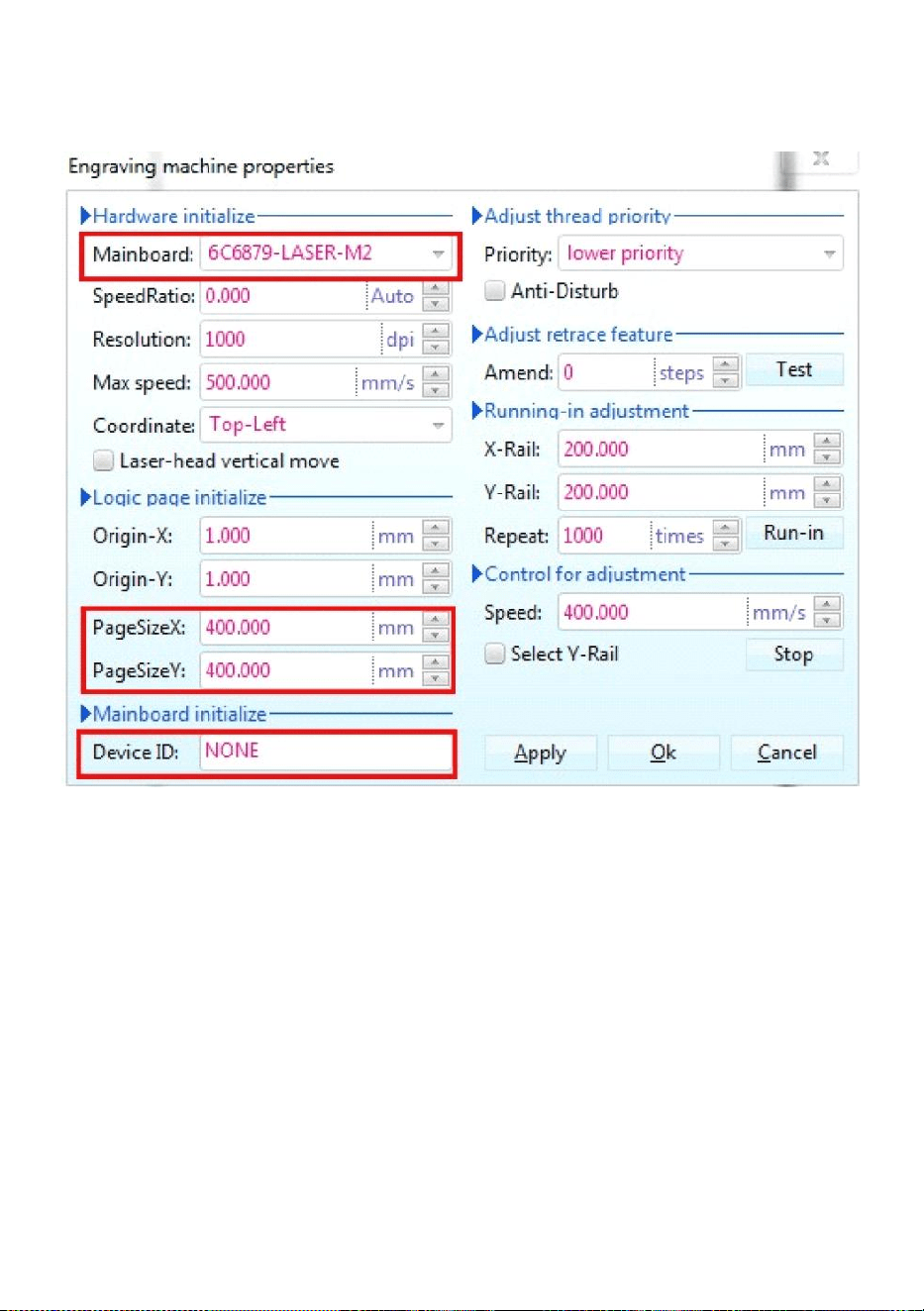Collapse the Mainboard initialize section arrow
The image size is (924, 1311).
[x=85, y=714]
